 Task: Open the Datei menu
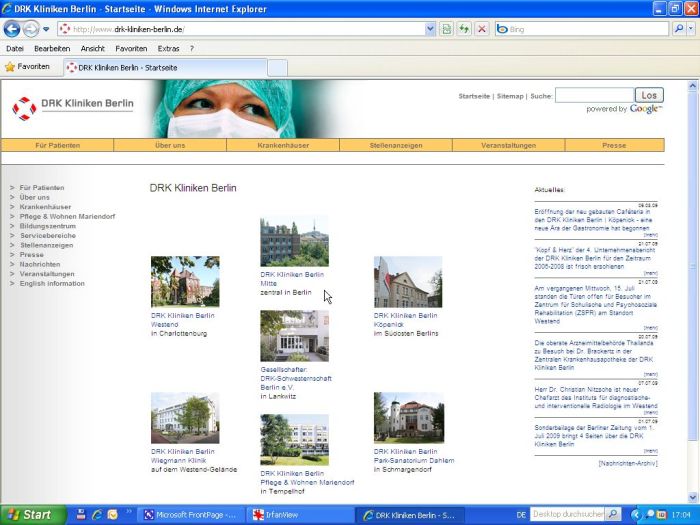[15, 49]
